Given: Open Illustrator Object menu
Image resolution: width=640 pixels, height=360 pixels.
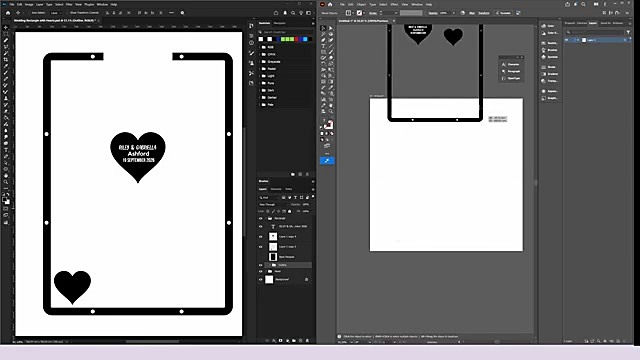Looking at the screenshot, I should click(361, 4).
